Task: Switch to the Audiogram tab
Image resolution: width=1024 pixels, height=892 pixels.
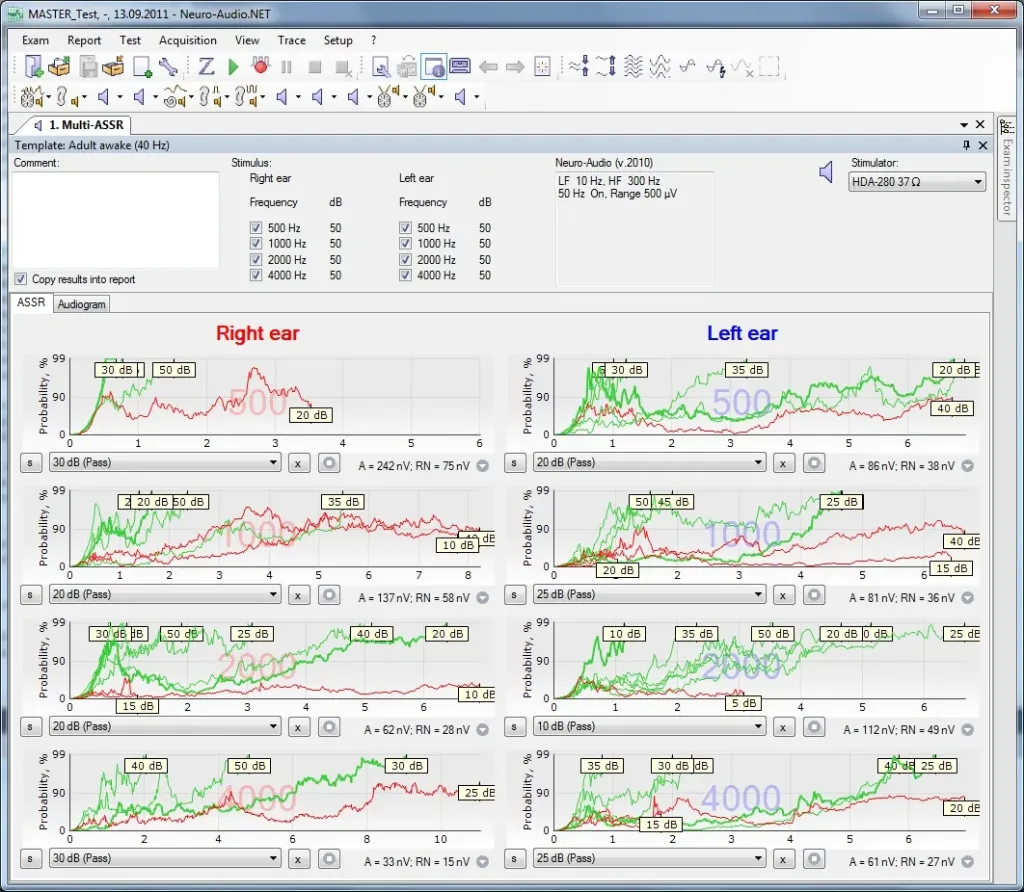Action: [81, 304]
